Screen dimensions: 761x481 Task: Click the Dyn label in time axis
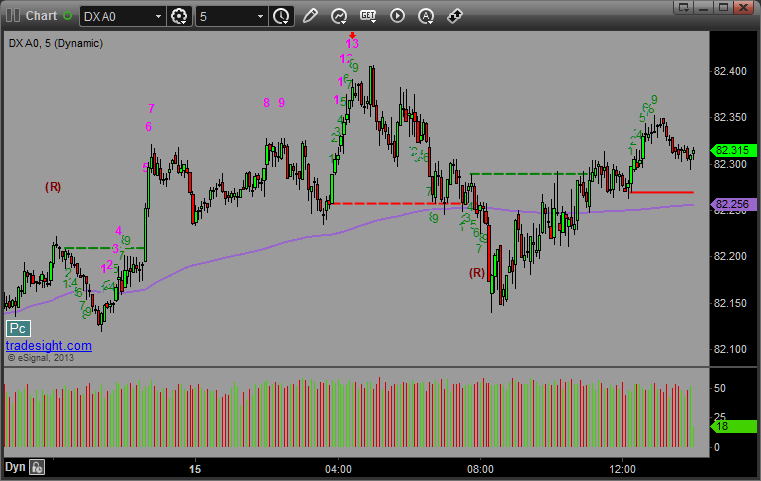15,467
